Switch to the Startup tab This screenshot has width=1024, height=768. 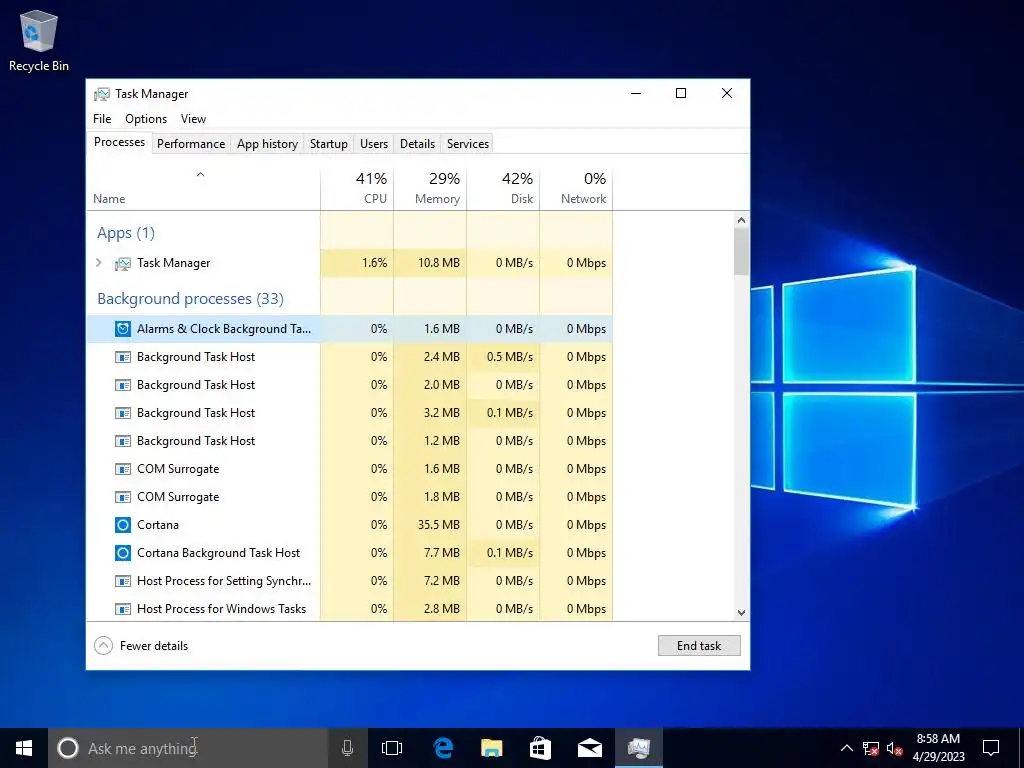coord(328,144)
